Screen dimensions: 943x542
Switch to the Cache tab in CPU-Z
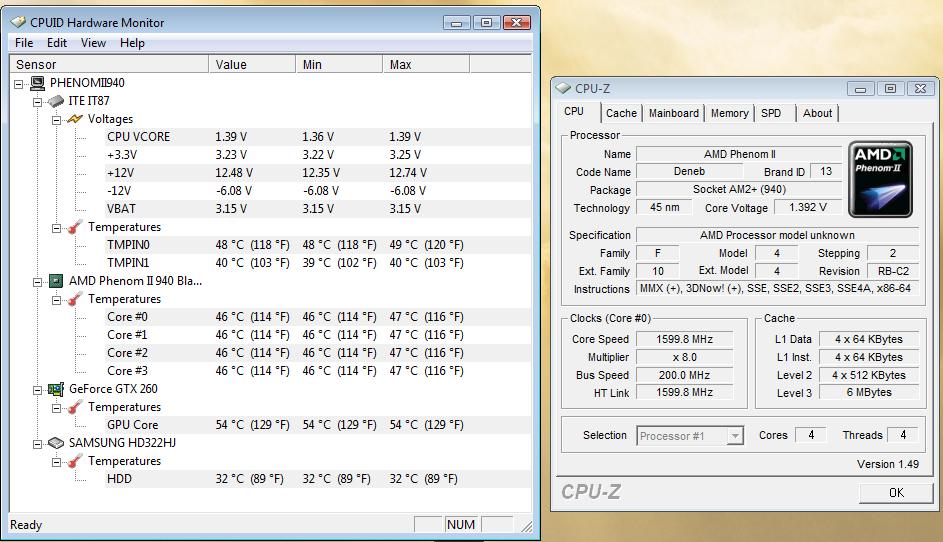[621, 113]
